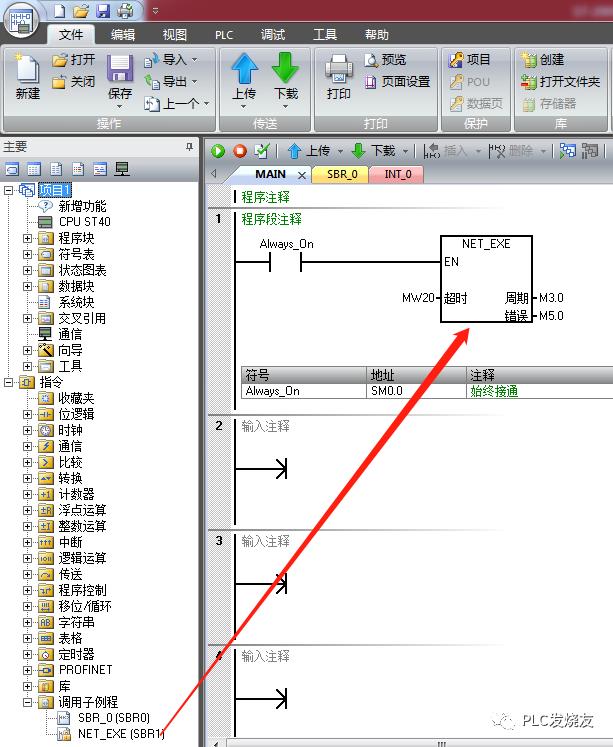Open the Import (导入) dropdown
Viewport: 613px width, 747px height.
(x=173, y=60)
